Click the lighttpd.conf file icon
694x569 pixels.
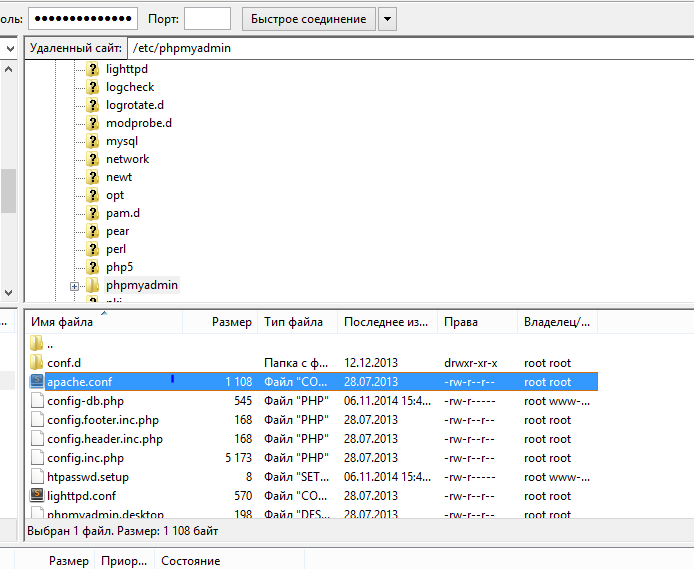coord(38,495)
